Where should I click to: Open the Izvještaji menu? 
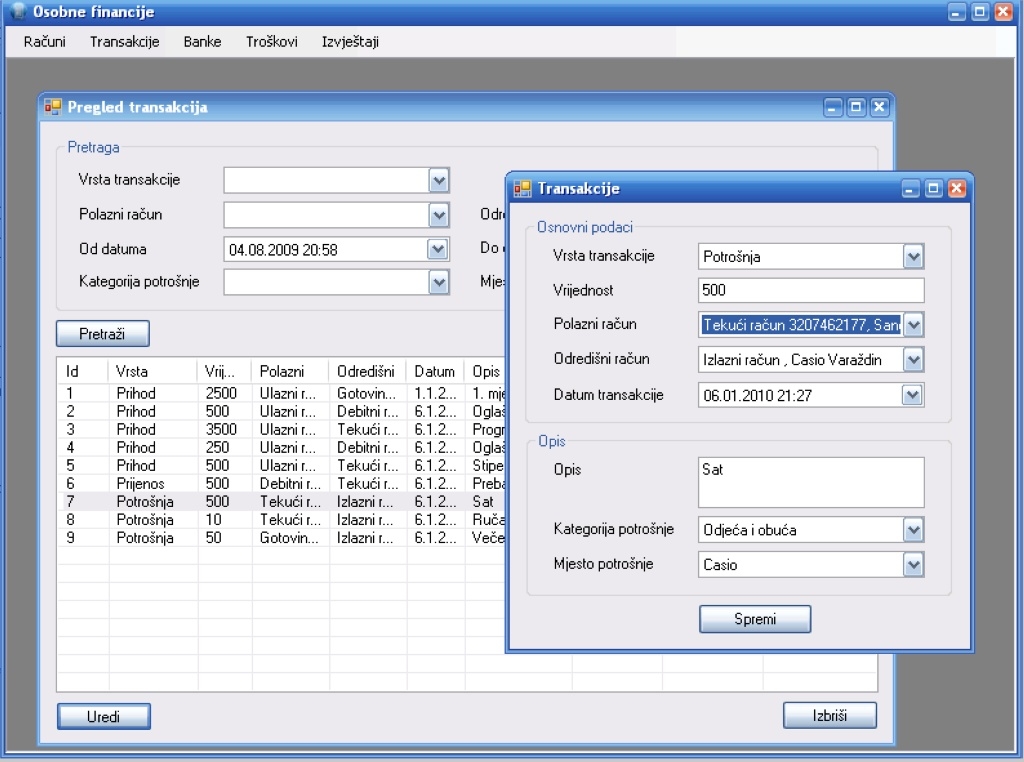coord(350,42)
